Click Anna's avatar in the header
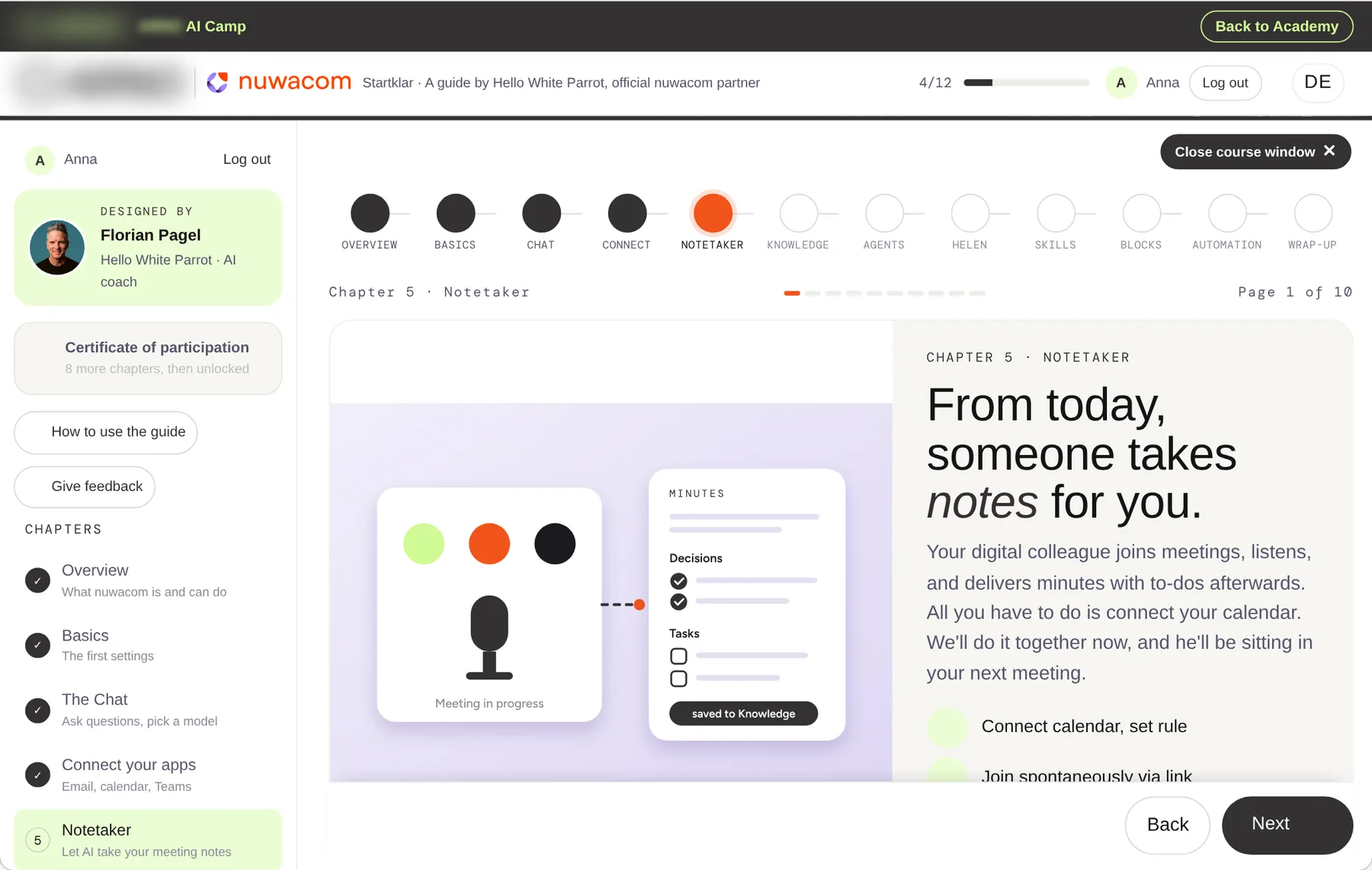 [x=1120, y=83]
